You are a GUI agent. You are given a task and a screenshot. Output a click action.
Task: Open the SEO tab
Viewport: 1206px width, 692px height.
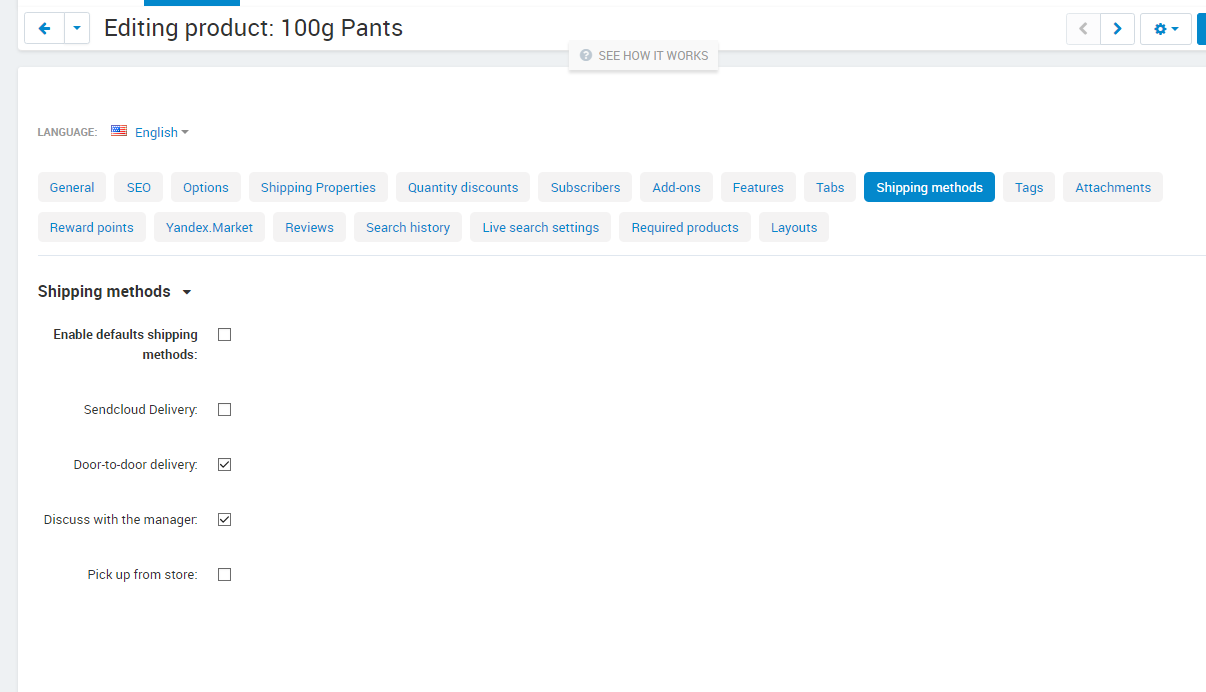(x=139, y=187)
